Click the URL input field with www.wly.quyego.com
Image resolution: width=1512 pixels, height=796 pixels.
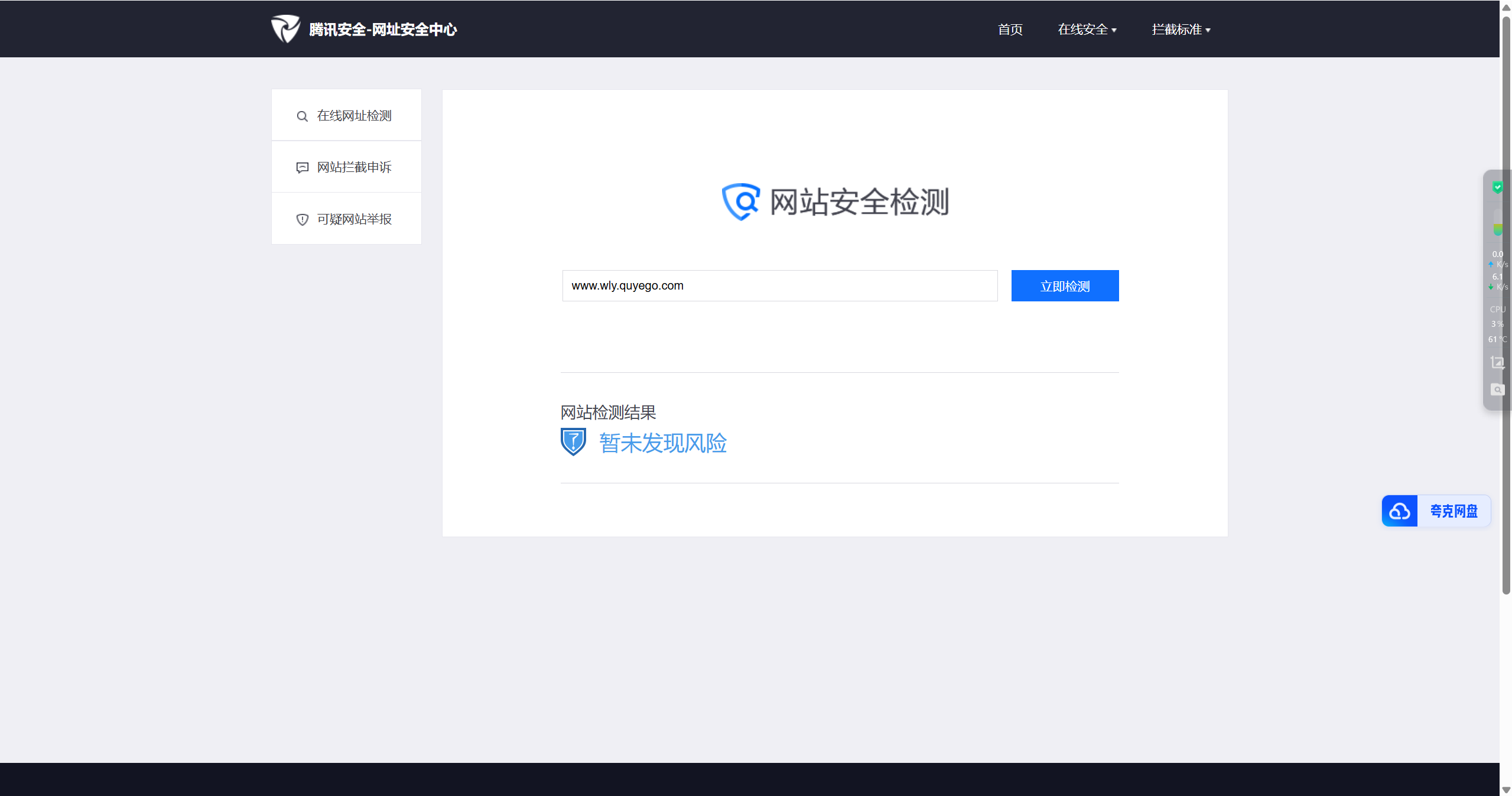[779, 286]
